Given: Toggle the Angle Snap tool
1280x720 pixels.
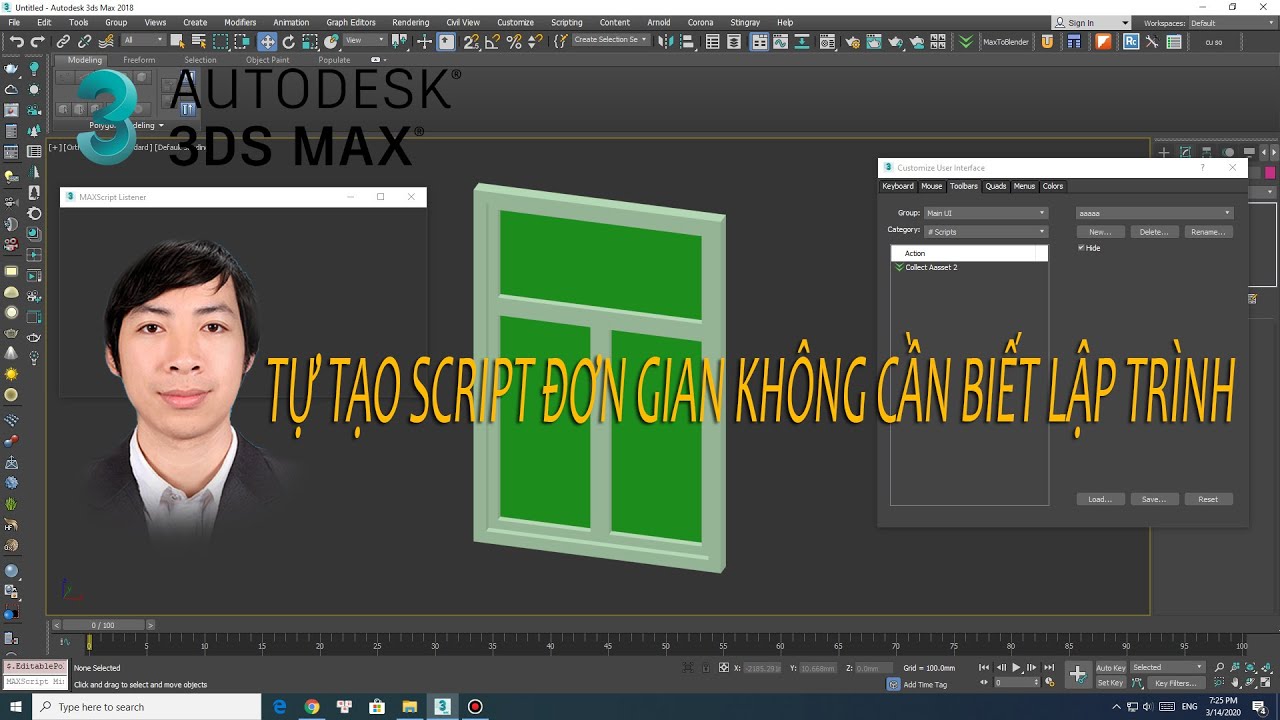Looking at the screenshot, I should (493, 41).
